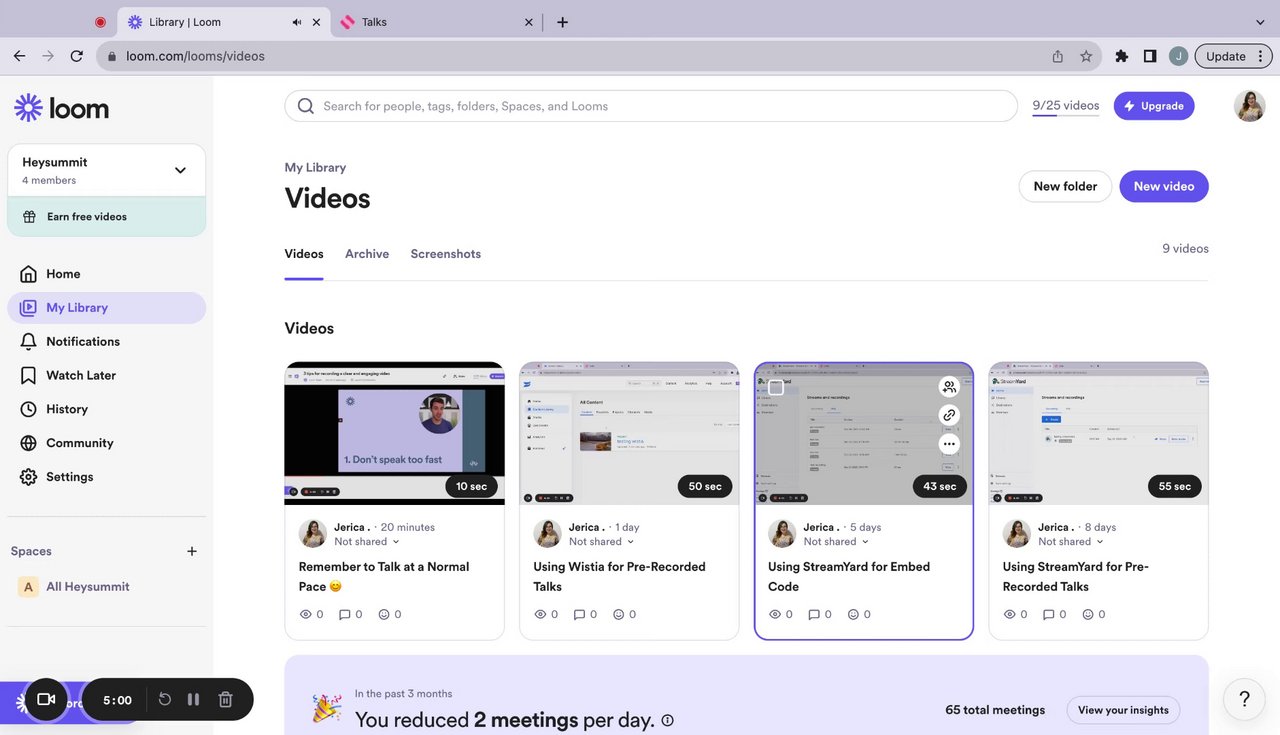
Task: Click View your insights button
Action: pos(1123,710)
